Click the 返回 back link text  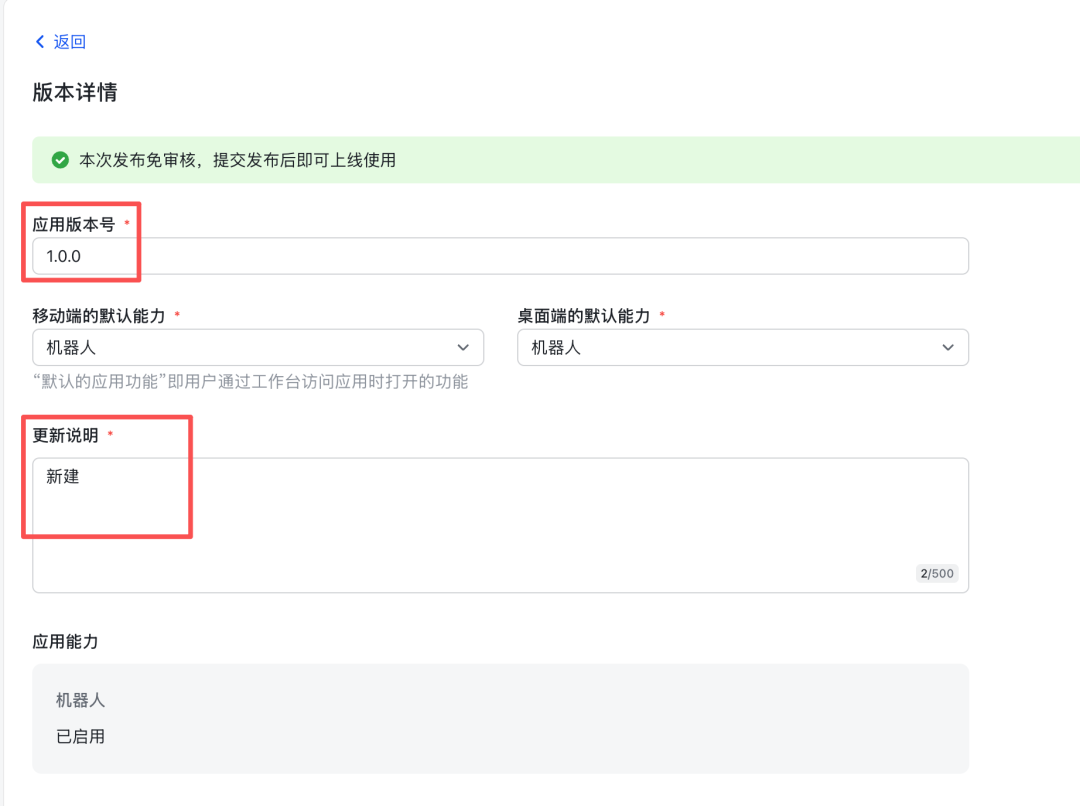(x=70, y=42)
